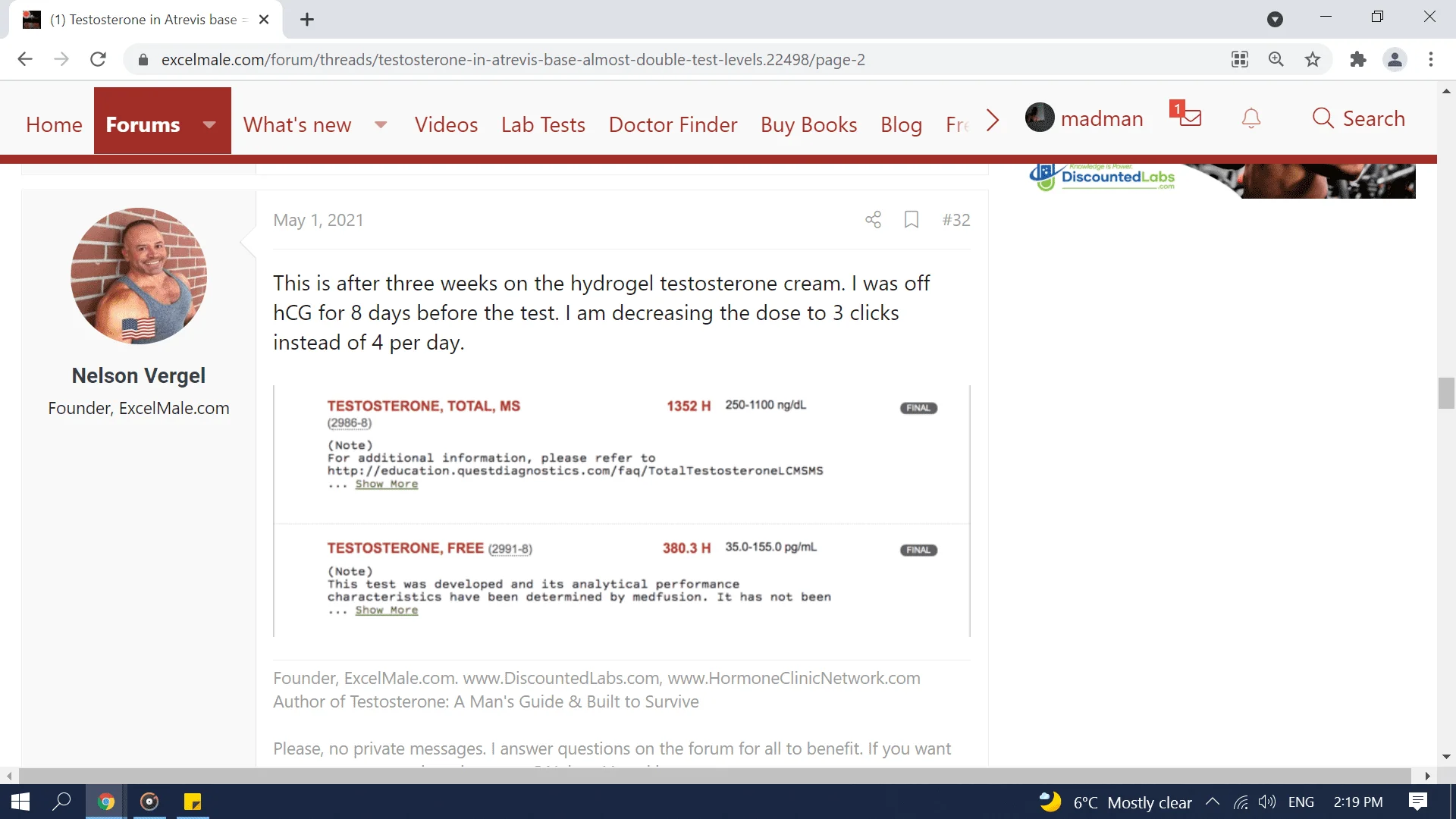The width and height of the screenshot is (1456, 819).
Task: Bookmark post #32 with the bookmark icon
Action: pyautogui.click(x=912, y=220)
